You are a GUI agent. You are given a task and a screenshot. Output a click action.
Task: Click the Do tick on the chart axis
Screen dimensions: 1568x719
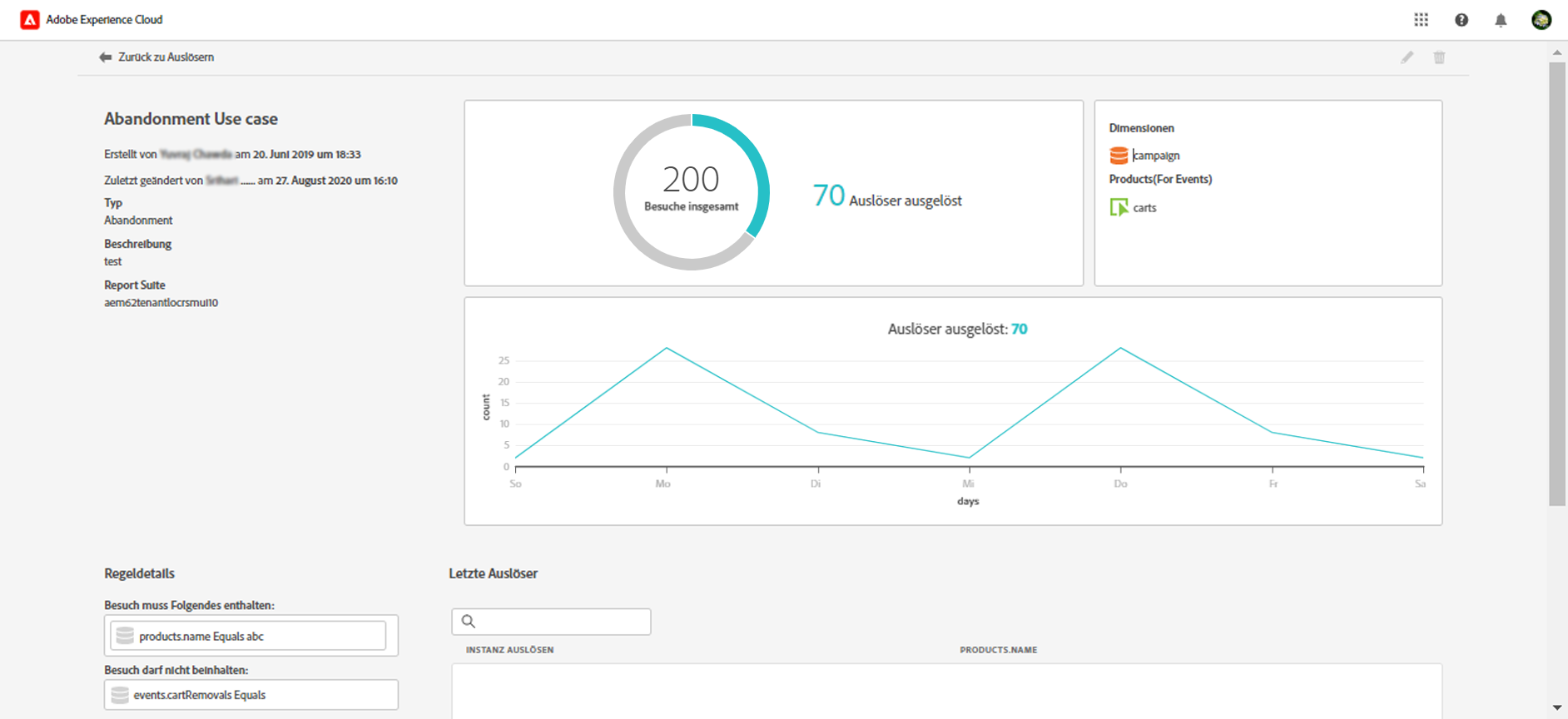click(x=1121, y=483)
